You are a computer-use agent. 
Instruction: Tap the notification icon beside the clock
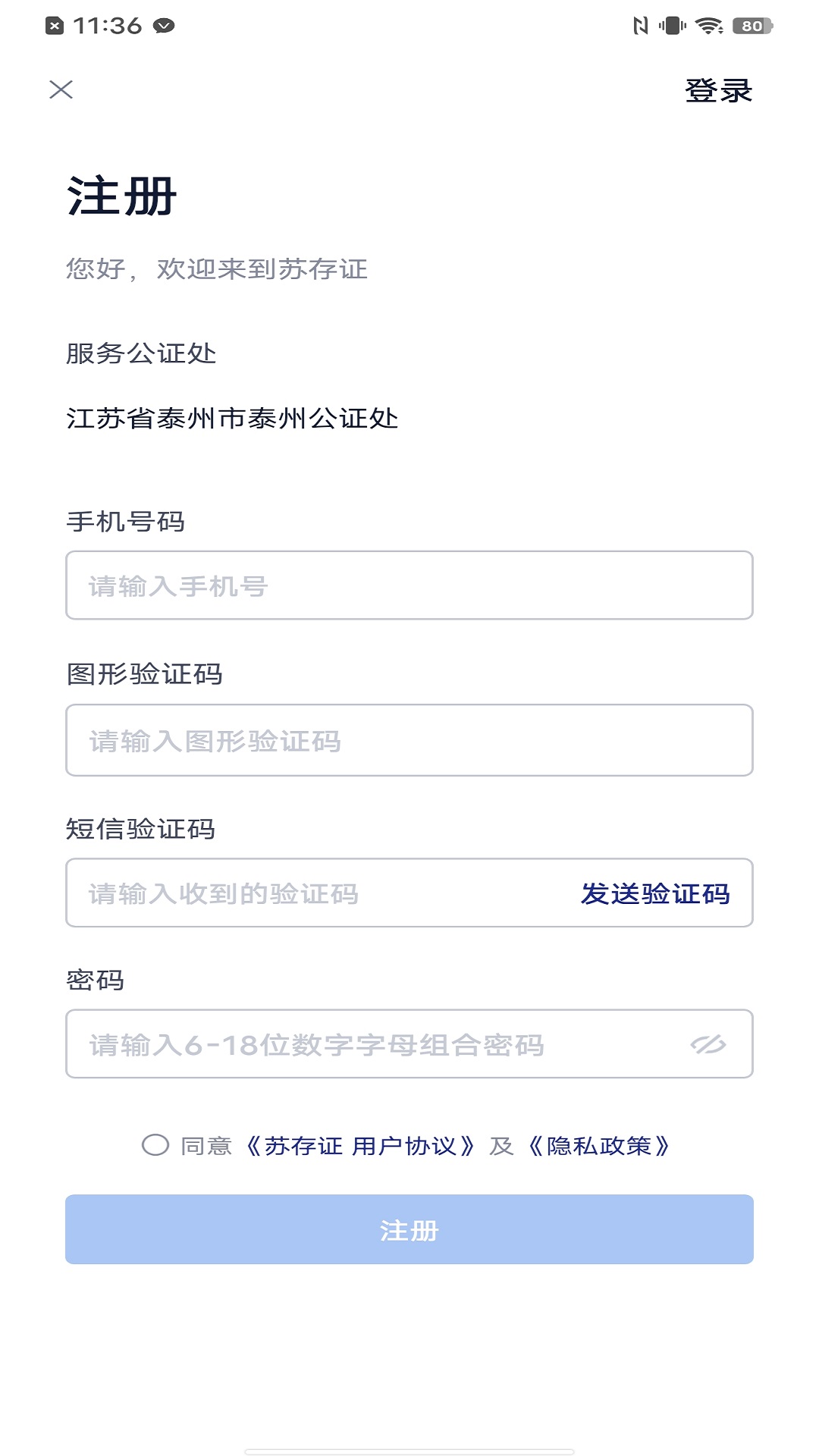(55, 26)
